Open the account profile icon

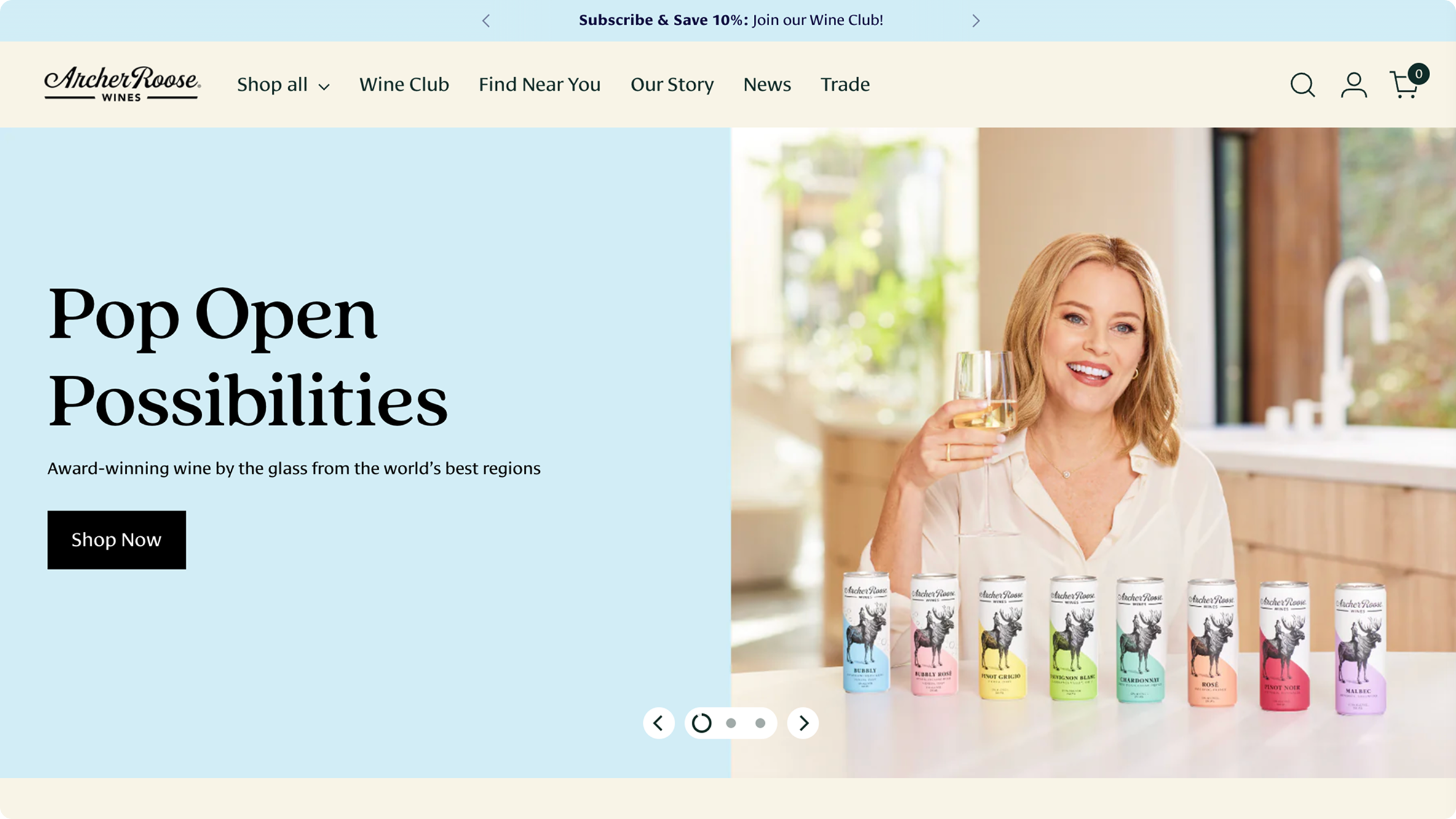(x=1353, y=85)
